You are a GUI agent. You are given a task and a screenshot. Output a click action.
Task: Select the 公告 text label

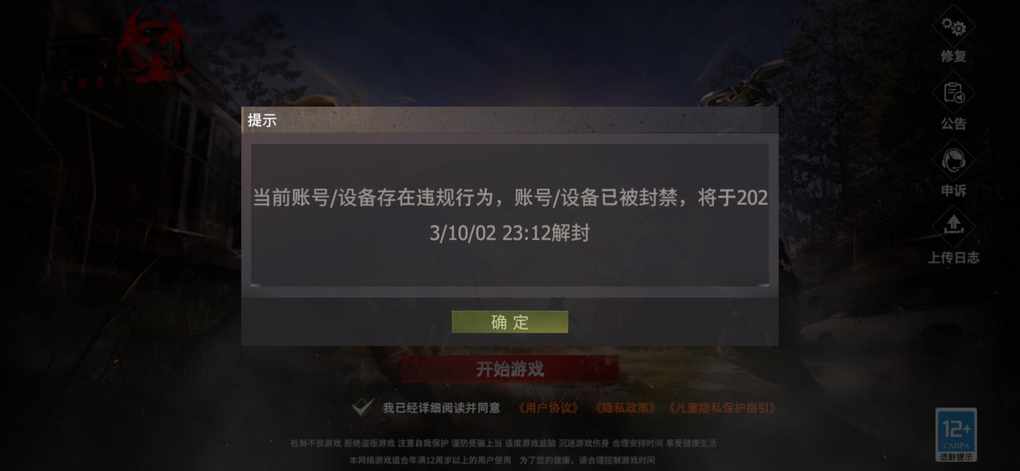[x=954, y=124]
